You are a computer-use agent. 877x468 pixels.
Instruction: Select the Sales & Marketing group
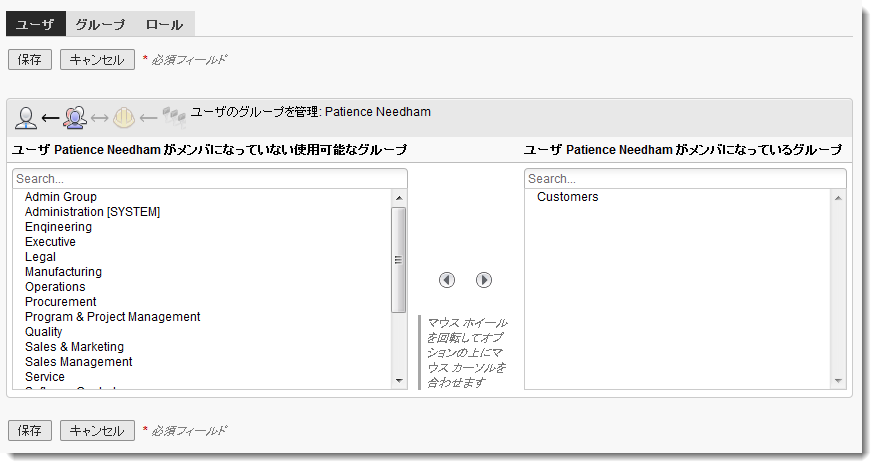tap(74, 347)
